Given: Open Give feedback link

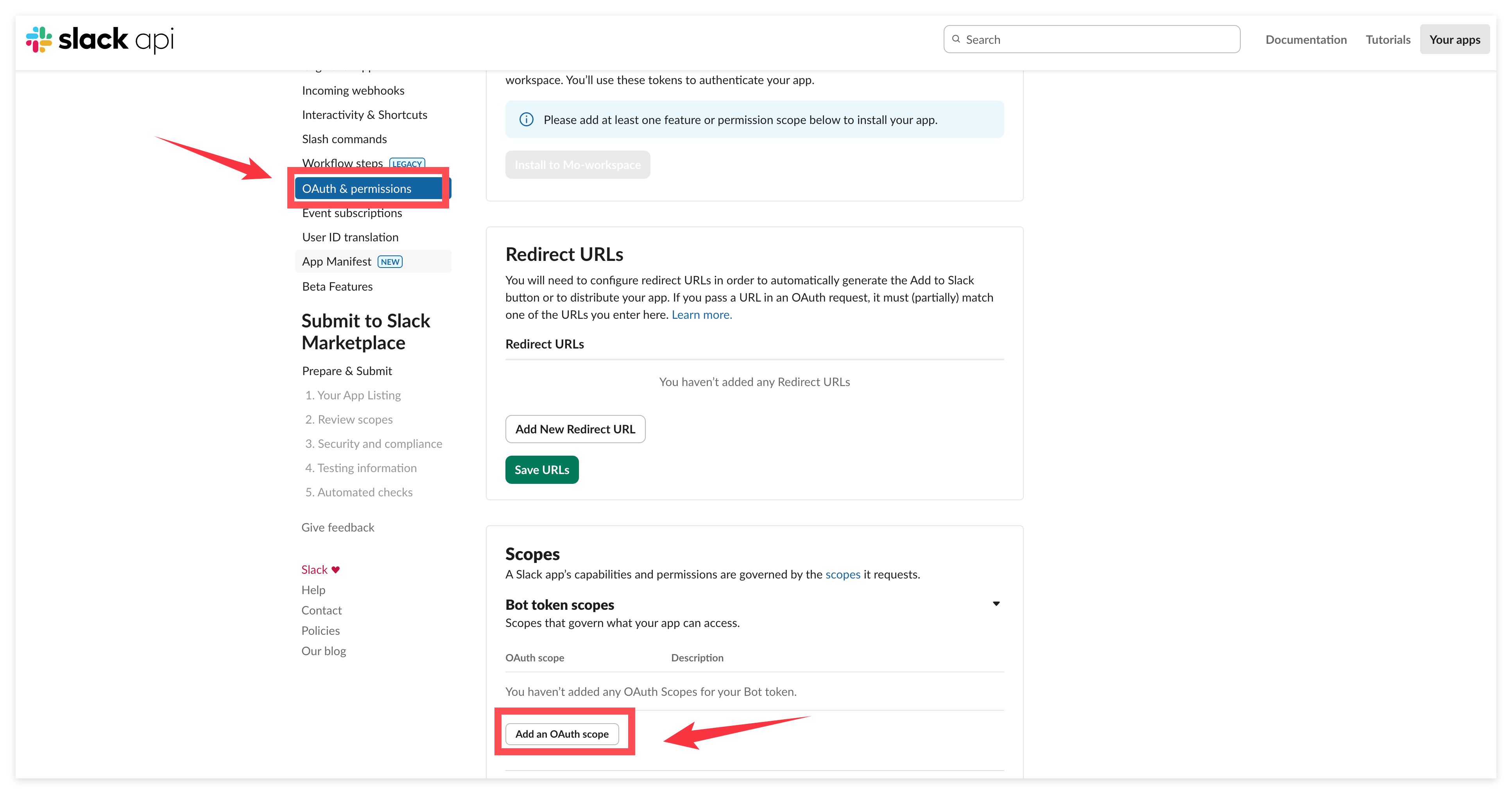Looking at the screenshot, I should pyautogui.click(x=337, y=527).
